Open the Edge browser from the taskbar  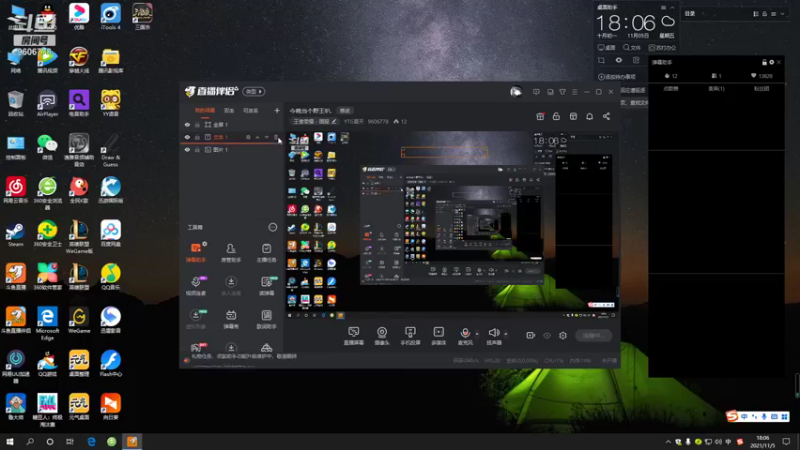pos(91,441)
